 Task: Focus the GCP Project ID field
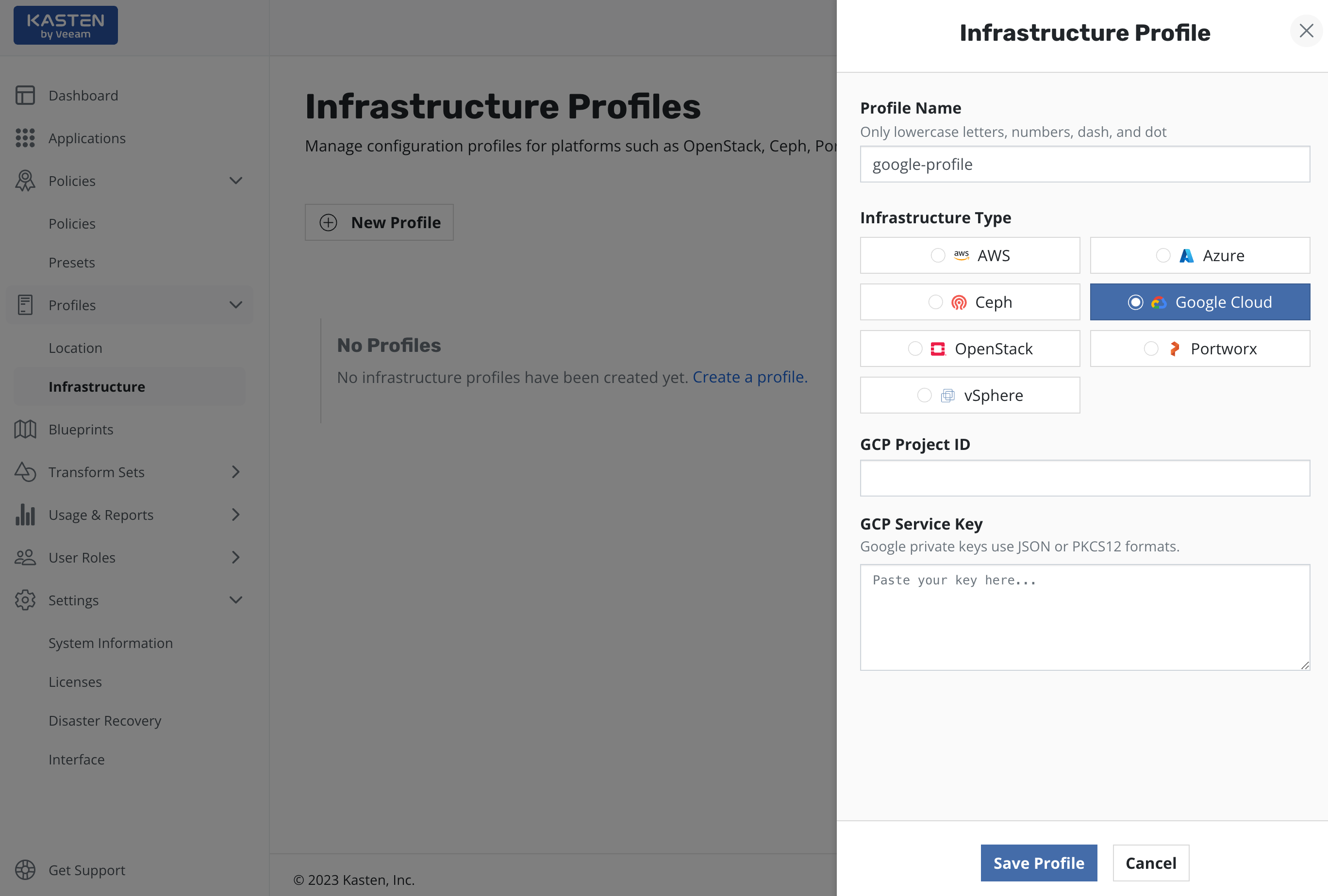tap(1084, 478)
